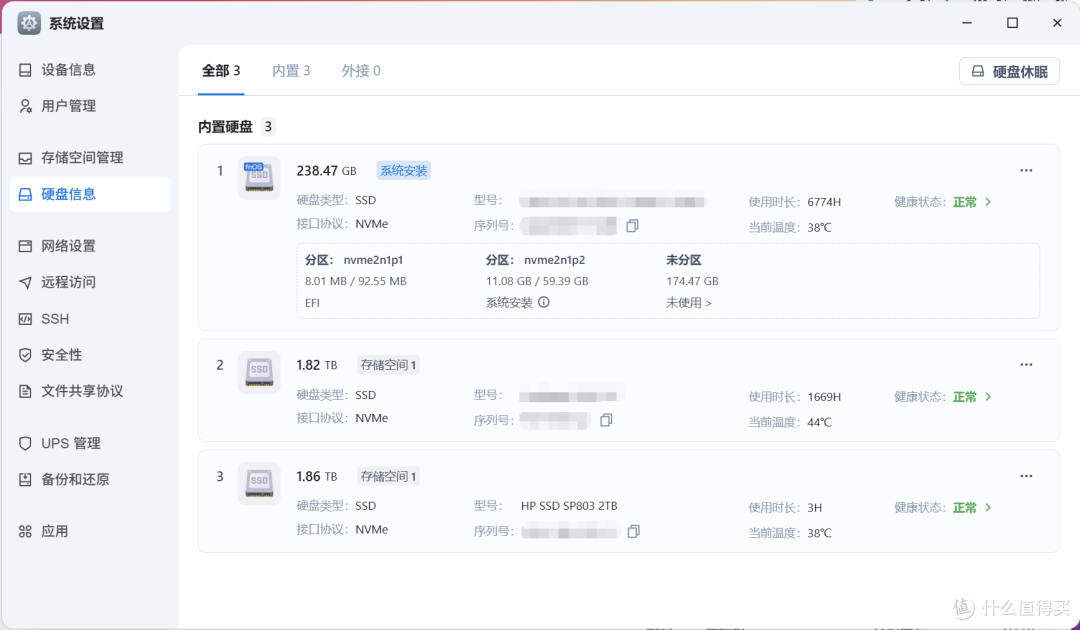Click 存储空间 1 tag on disk 3
1080x630 pixels.
pos(388,476)
